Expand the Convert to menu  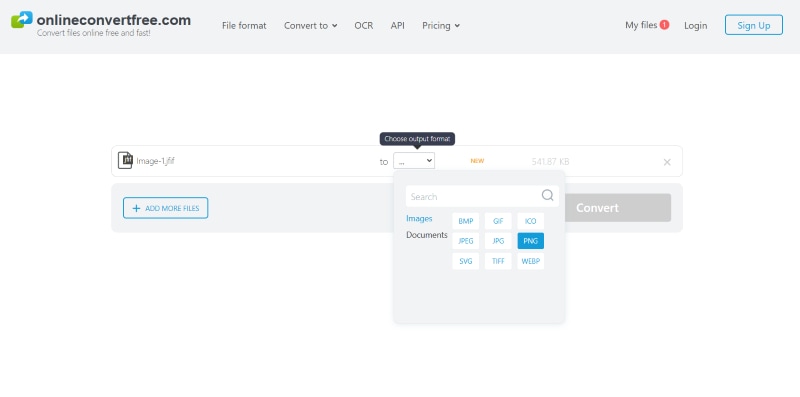[x=311, y=26]
